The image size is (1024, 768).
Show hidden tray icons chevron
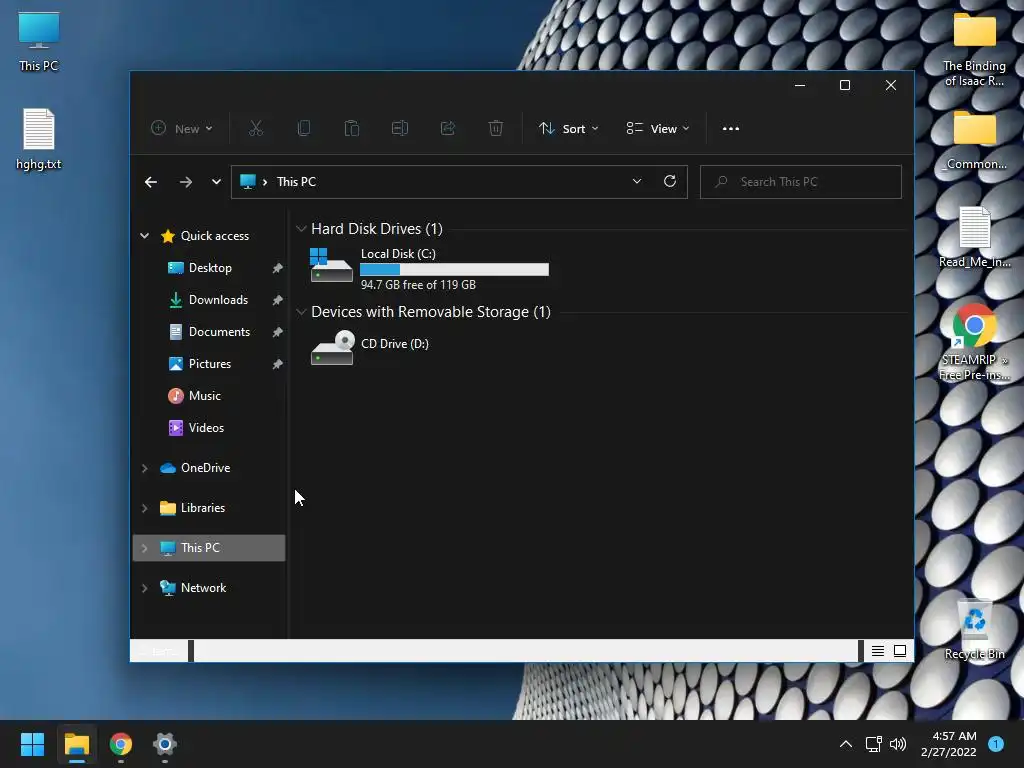click(846, 744)
